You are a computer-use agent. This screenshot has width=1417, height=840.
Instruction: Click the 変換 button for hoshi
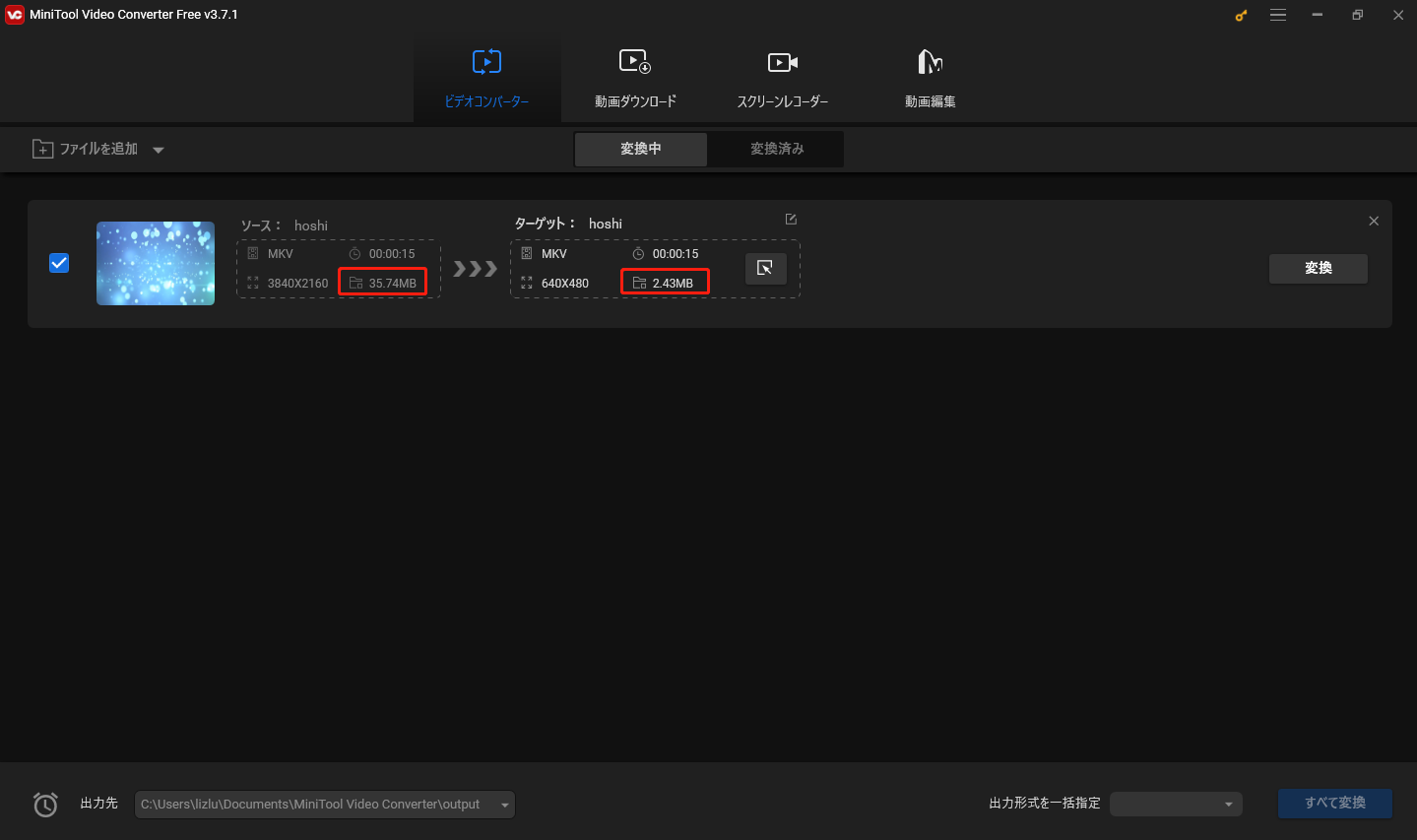click(x=1318, y=268)
